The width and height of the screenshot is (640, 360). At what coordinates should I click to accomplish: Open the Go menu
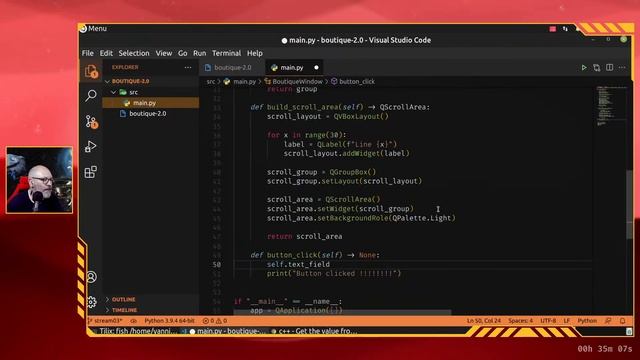click(182, 53)
